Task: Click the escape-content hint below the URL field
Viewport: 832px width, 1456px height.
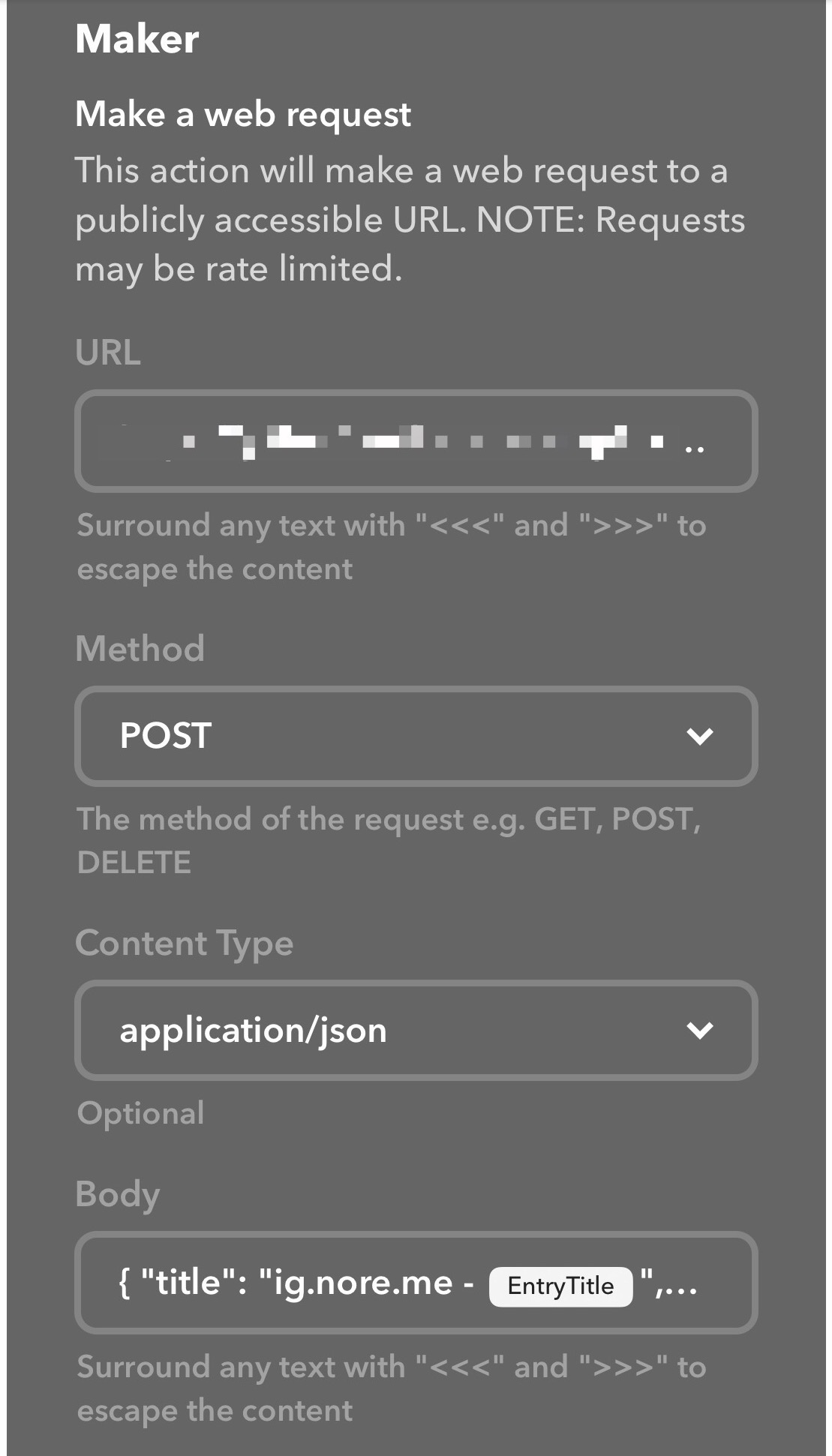Action: 392,547
